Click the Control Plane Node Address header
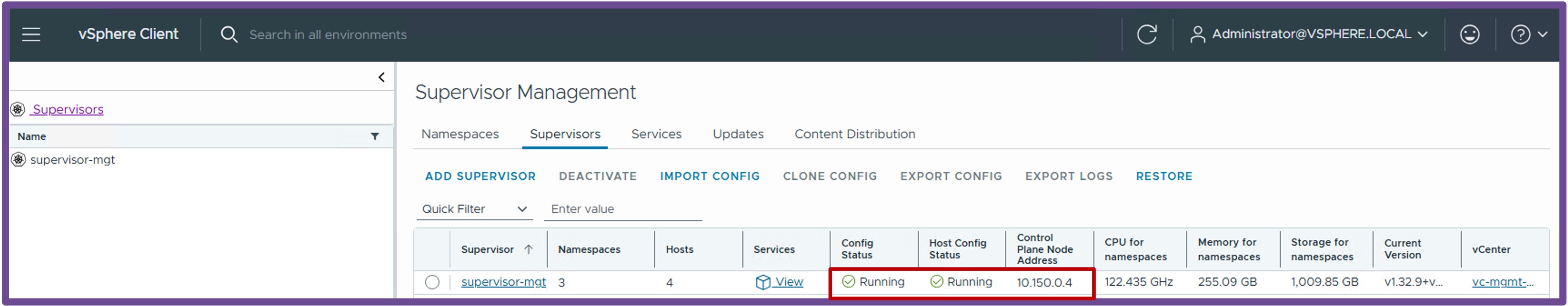Screen dimensions: 1568x306 click(1044, 249)
